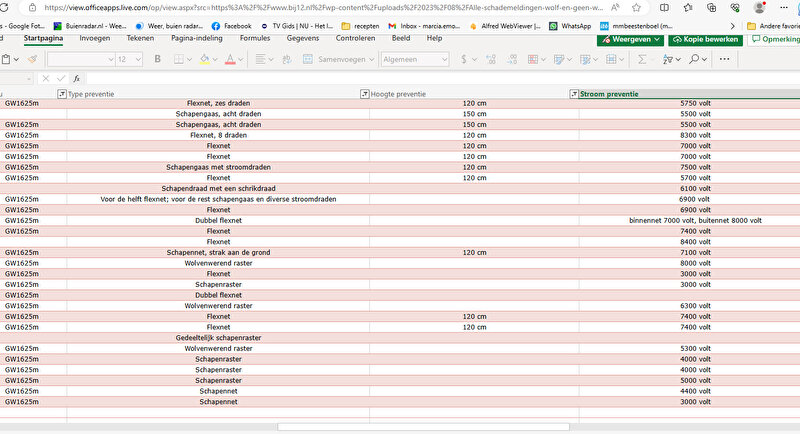Click the paste clipboard icon

point(6,60)
